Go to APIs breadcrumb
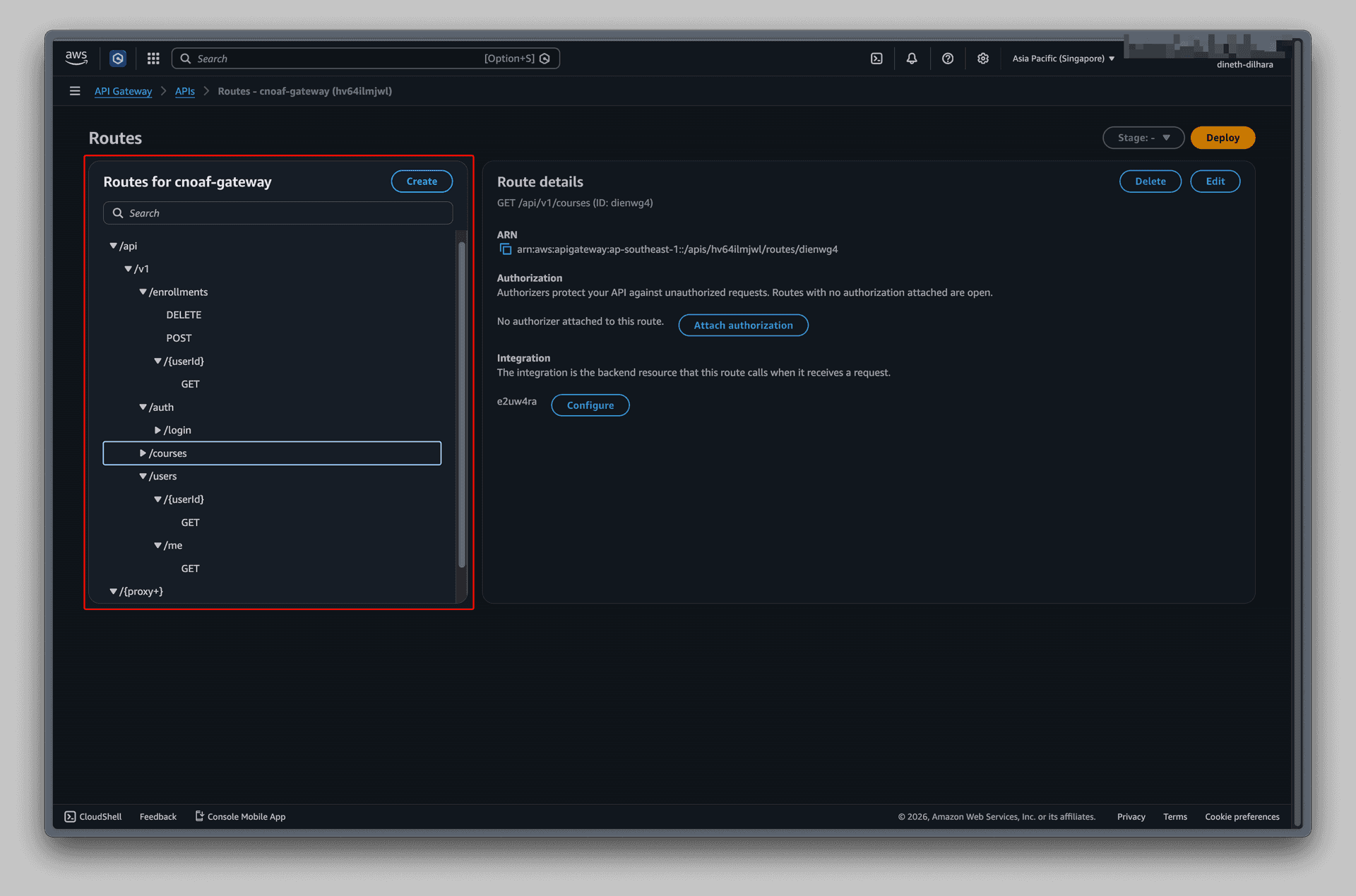Image resolution: width=1356 pixels, height=896 pixels. pyautogui.click(x=185, y=91)
